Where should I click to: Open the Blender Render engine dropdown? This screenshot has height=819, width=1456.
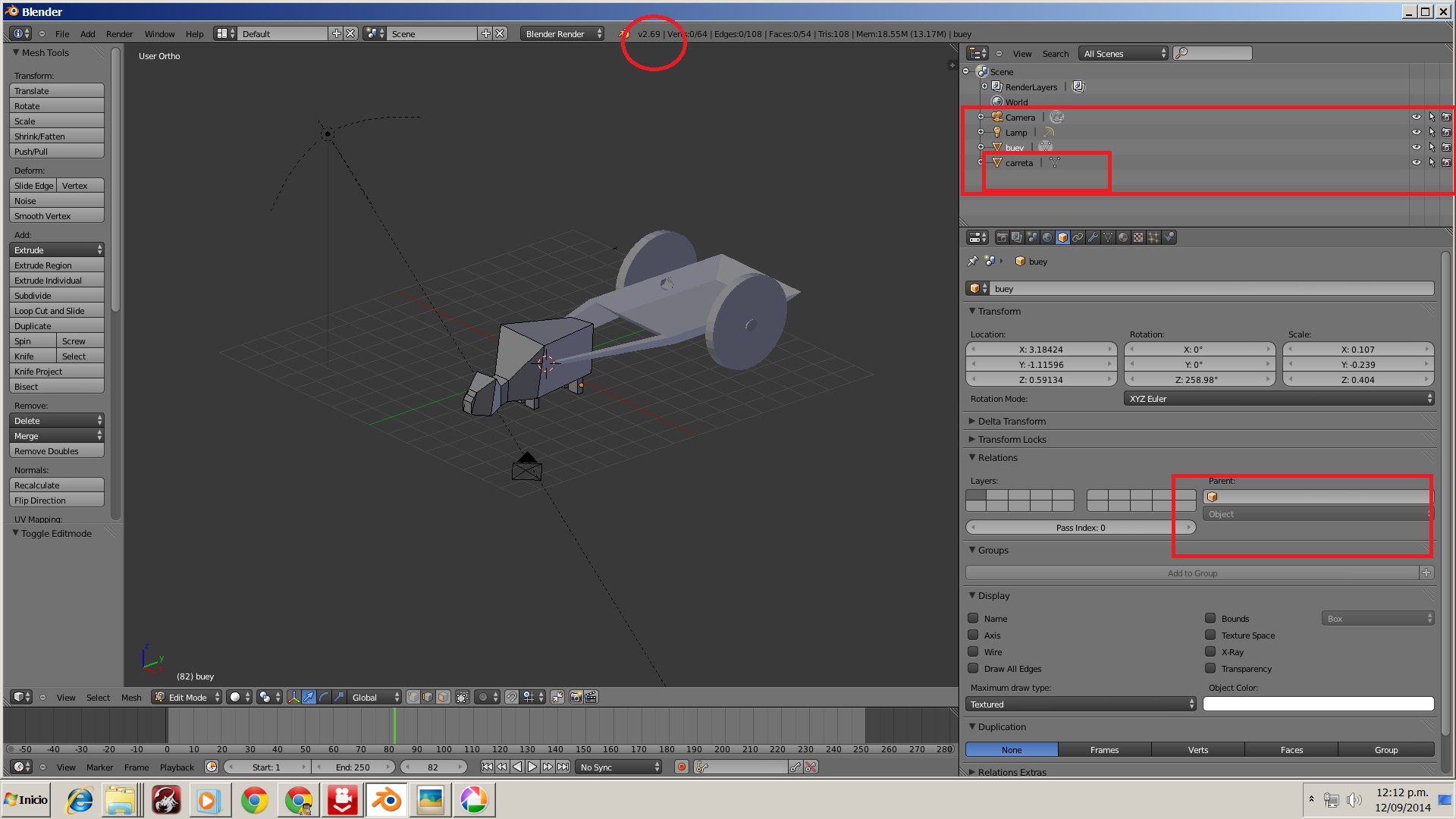(562, 33)
